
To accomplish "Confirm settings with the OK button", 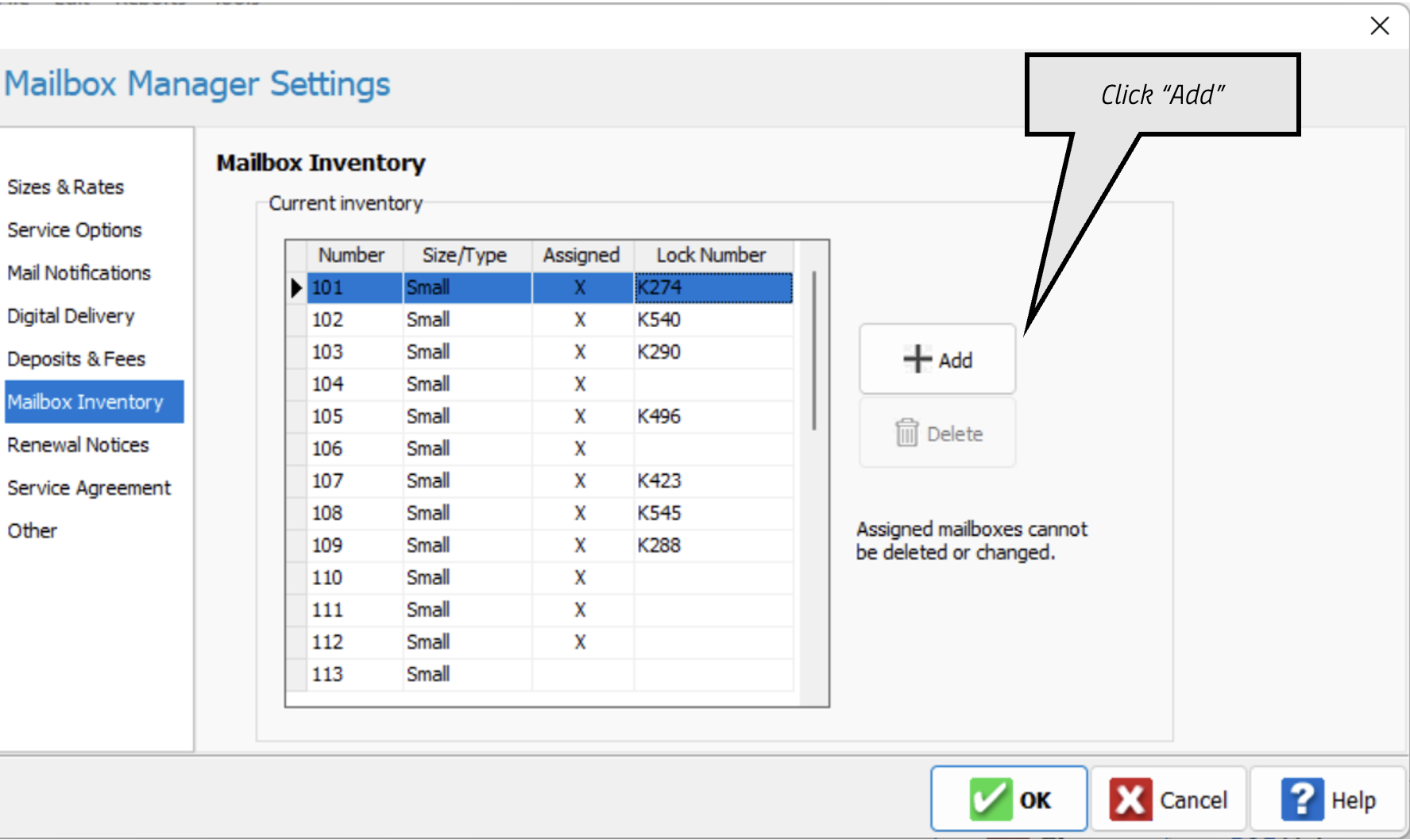I will click(1009, 799).
